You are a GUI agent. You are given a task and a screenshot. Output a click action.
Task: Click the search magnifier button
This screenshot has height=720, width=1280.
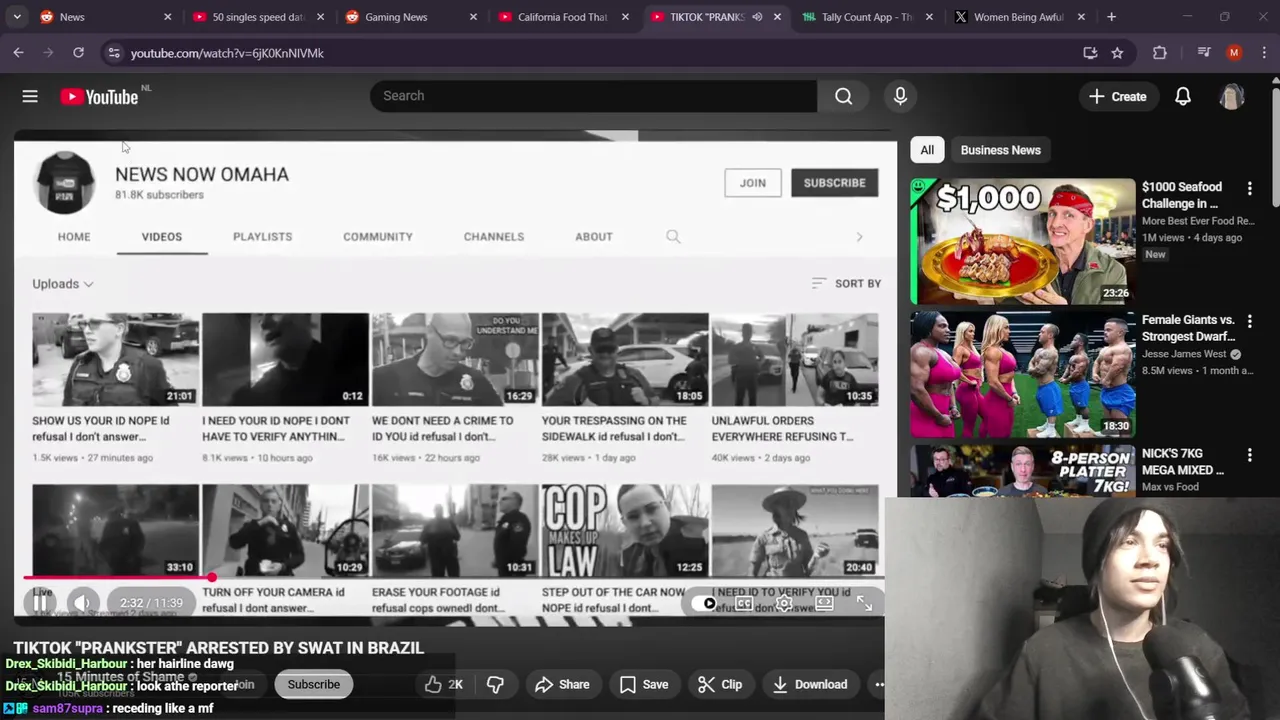[844, 96]
